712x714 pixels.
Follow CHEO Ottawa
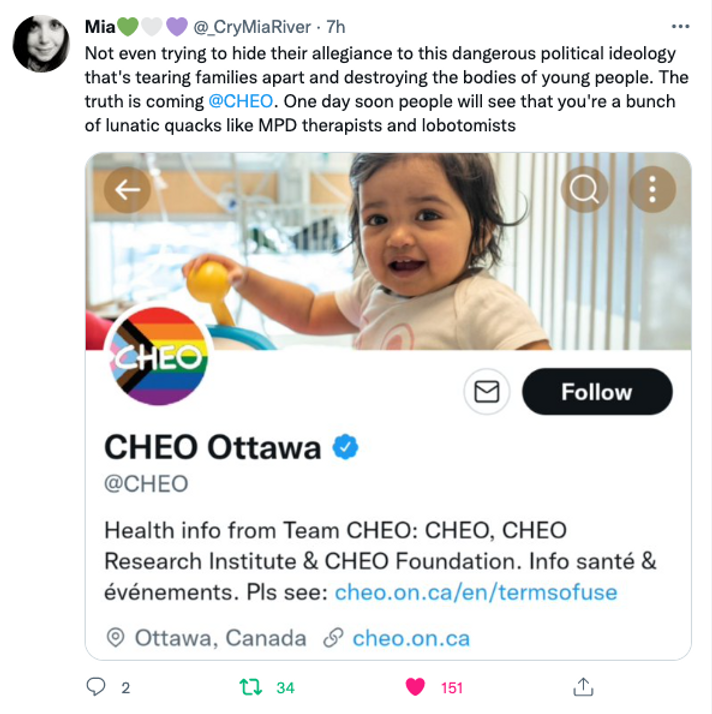click(x=596, y=392)
